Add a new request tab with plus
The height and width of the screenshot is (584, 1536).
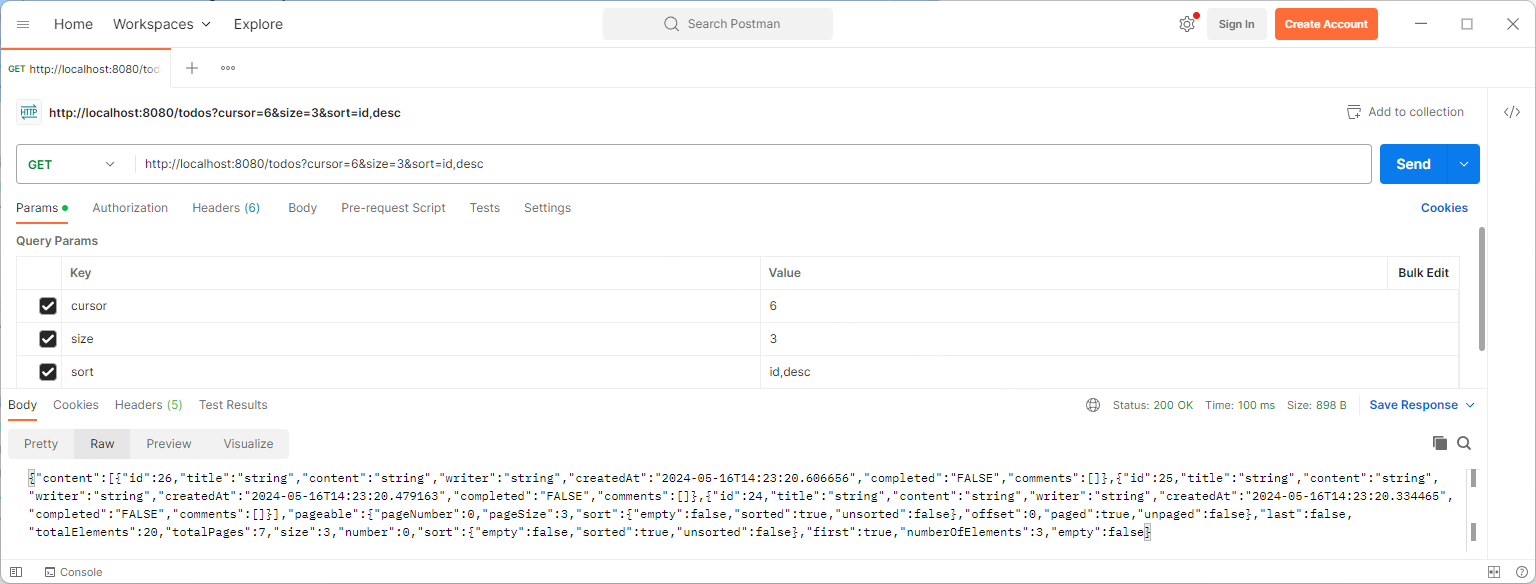[x=192, y=68]
